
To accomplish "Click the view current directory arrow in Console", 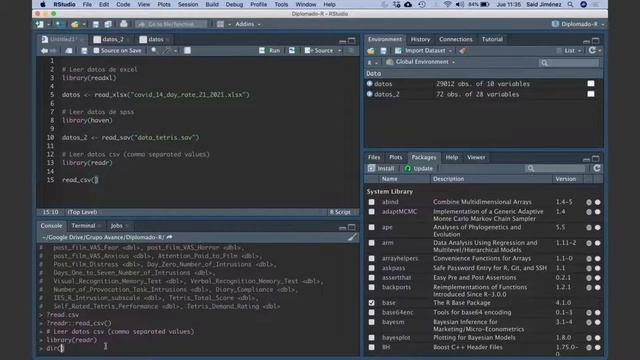I will tap(169, 237).
